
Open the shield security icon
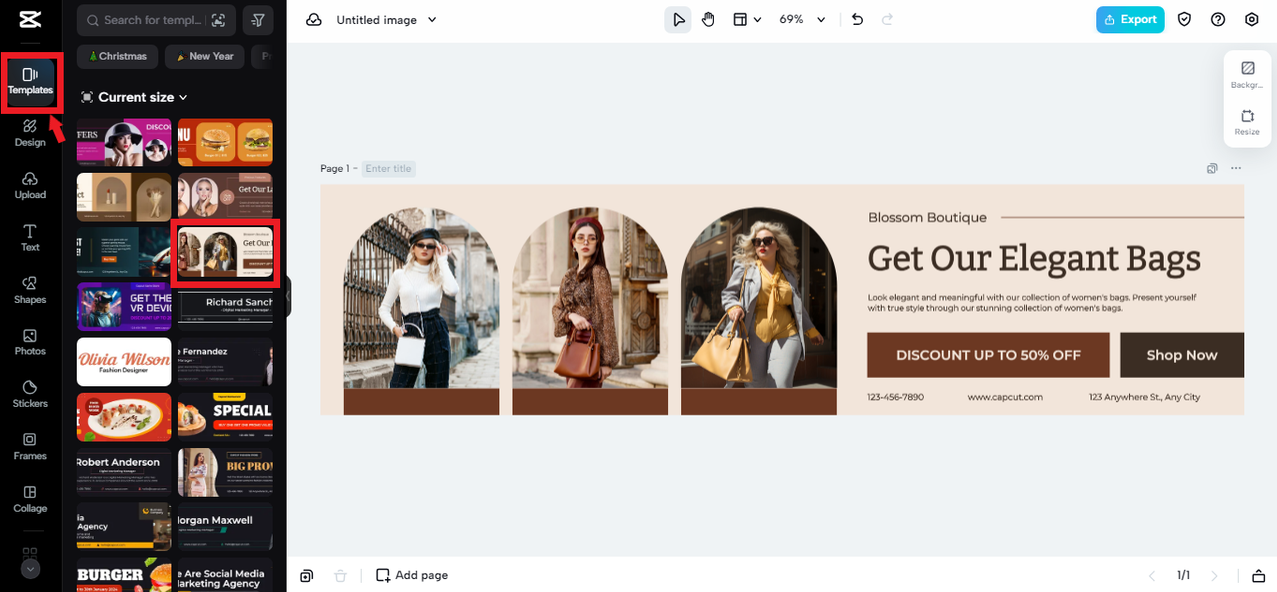(1184, 19)
